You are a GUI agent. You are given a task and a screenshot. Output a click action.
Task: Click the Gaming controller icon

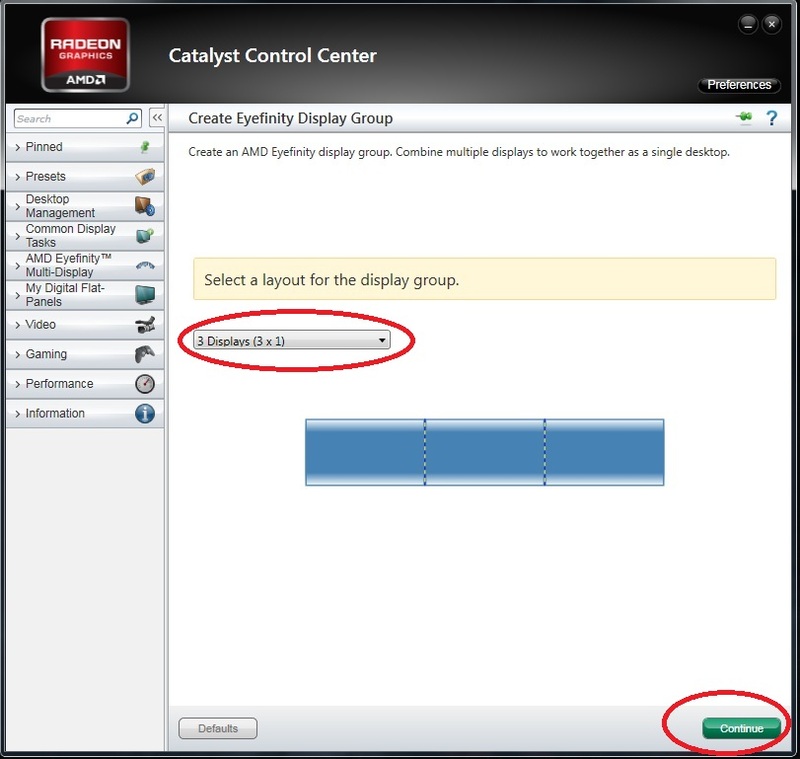[x=145, y=354]
